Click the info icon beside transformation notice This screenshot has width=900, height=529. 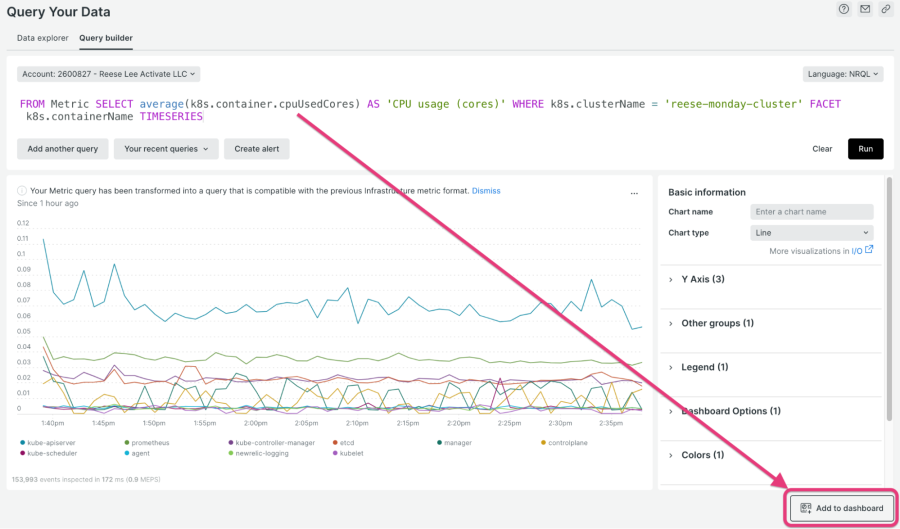(x=22, y=190)
